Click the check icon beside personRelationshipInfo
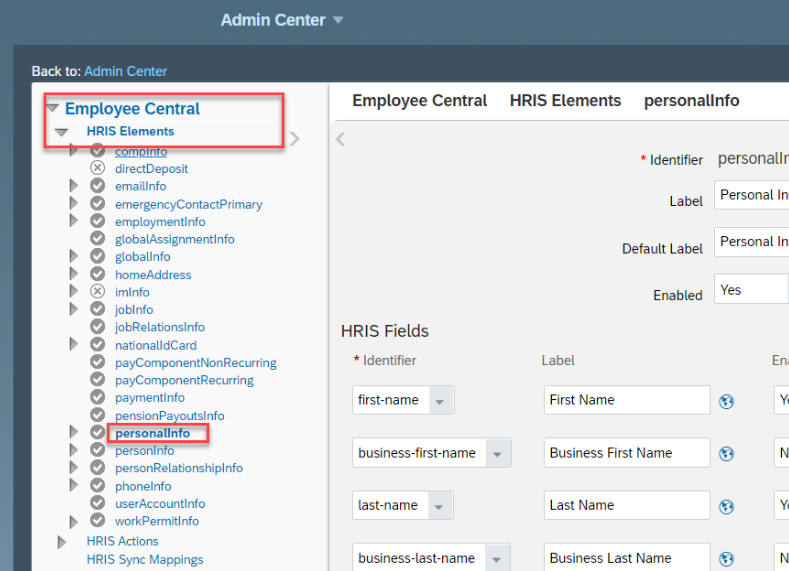The image size is (789, 571). point(98,467)
